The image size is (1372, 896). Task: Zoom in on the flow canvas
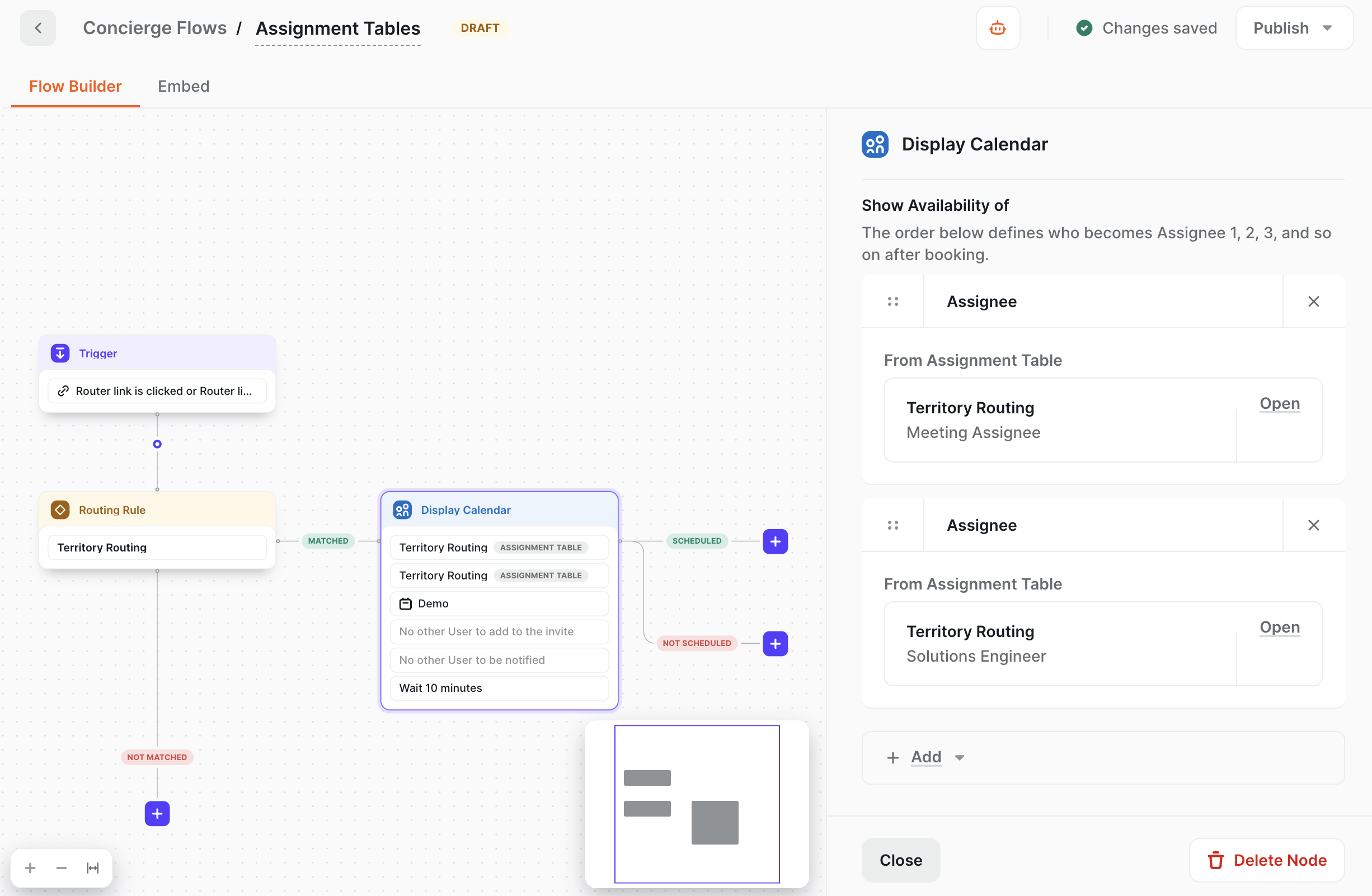point(31,868)
